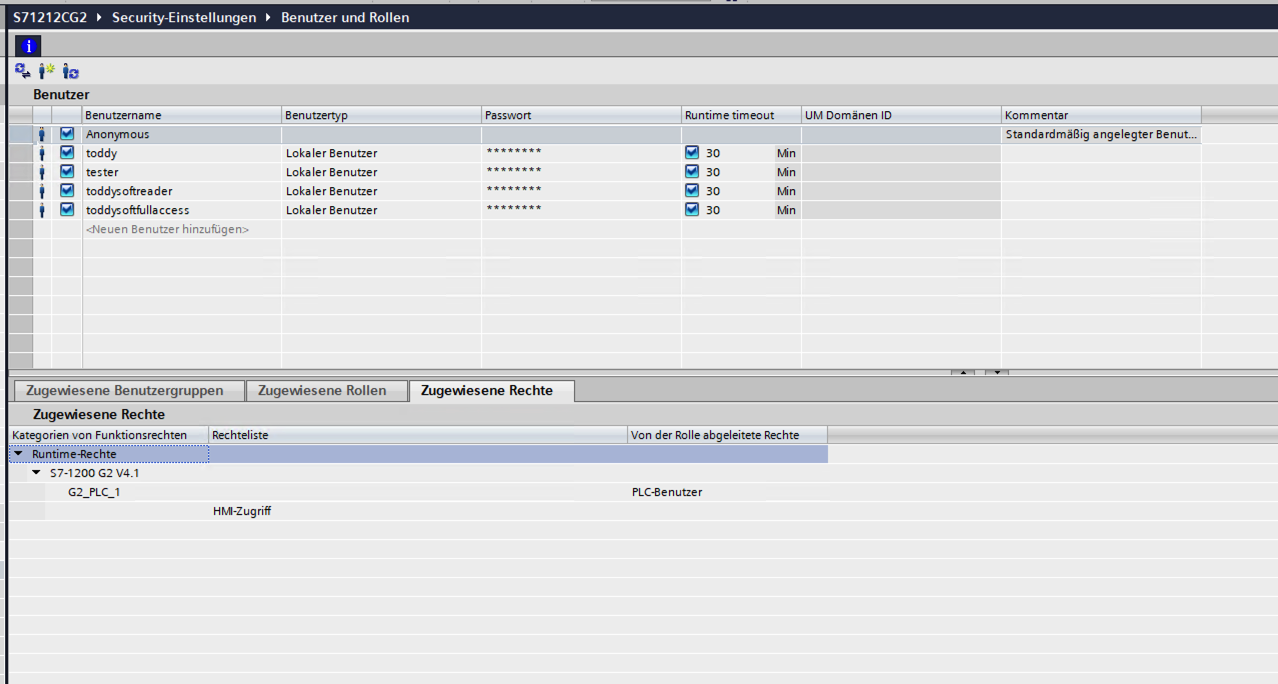Toggle the checkbox for the Anonymous user

coord(67,134)
